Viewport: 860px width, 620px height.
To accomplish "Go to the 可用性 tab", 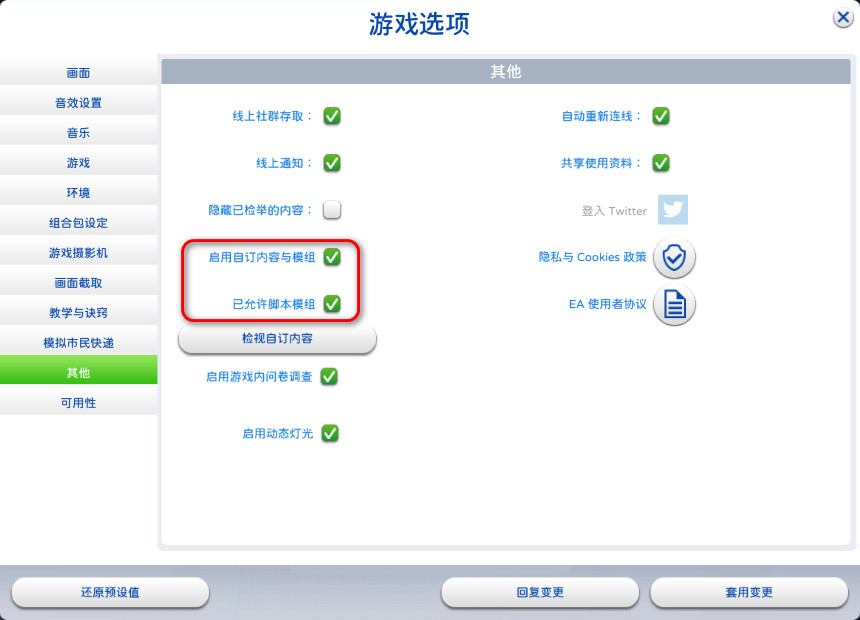I will (78, 403).
